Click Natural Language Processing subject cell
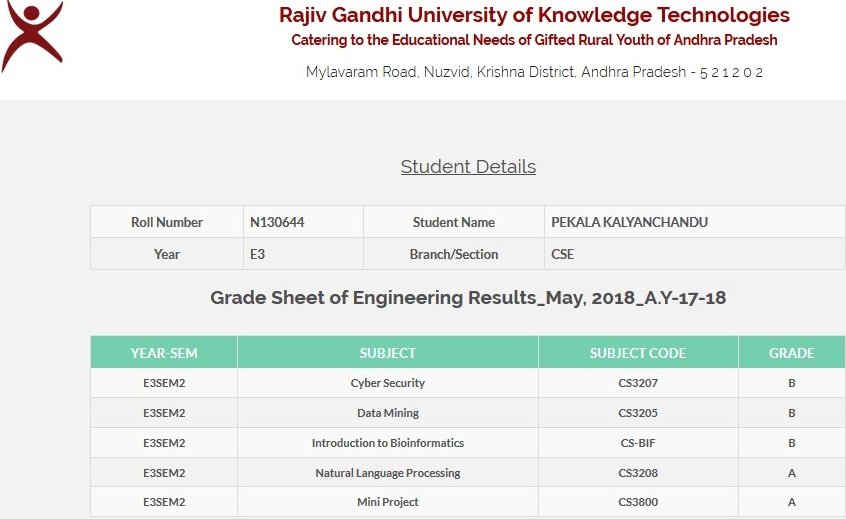Screen dimensions: 846x519 (x=388, y=473)
